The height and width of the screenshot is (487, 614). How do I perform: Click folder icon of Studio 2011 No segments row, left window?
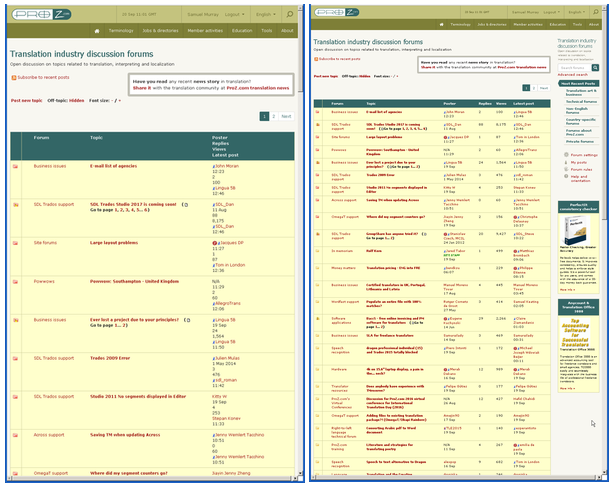click(x=16, y=397)
